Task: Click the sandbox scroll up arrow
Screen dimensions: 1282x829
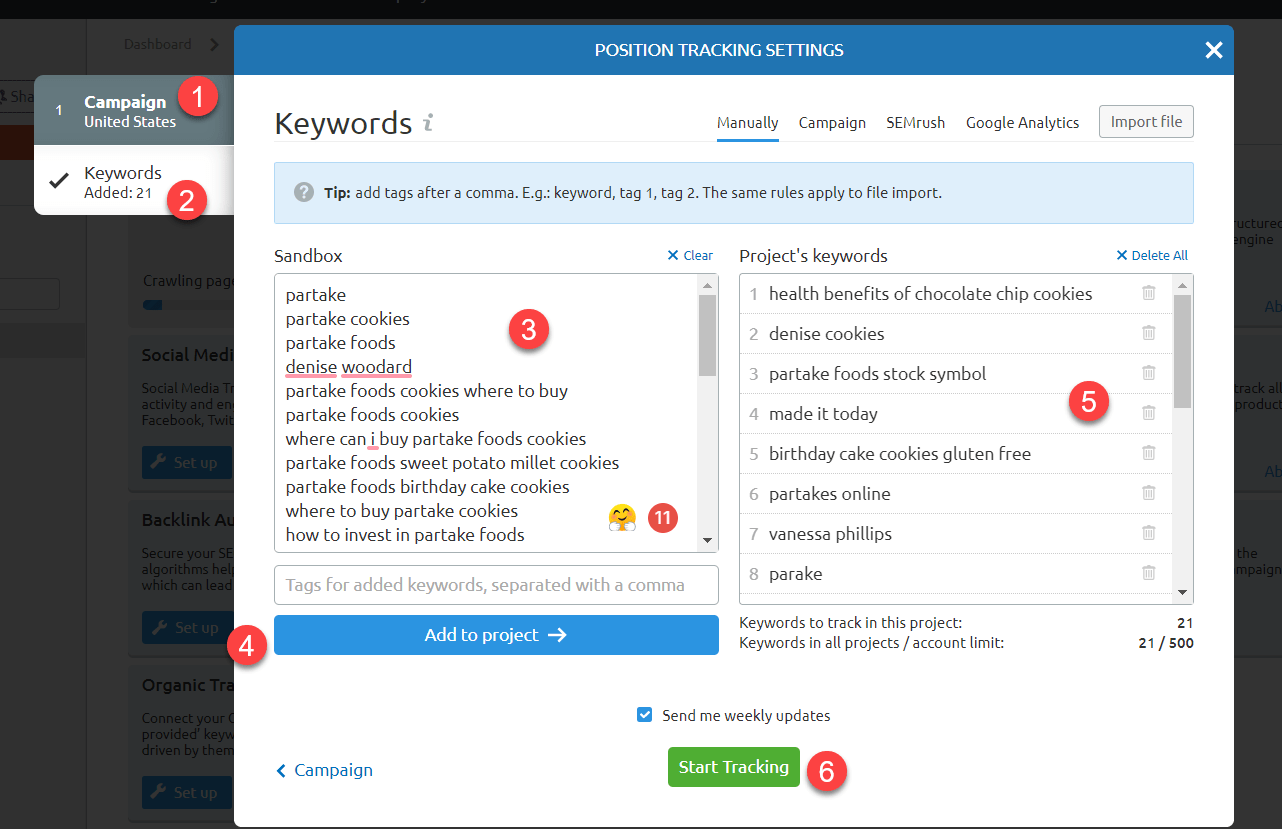Action: point(708,286)
